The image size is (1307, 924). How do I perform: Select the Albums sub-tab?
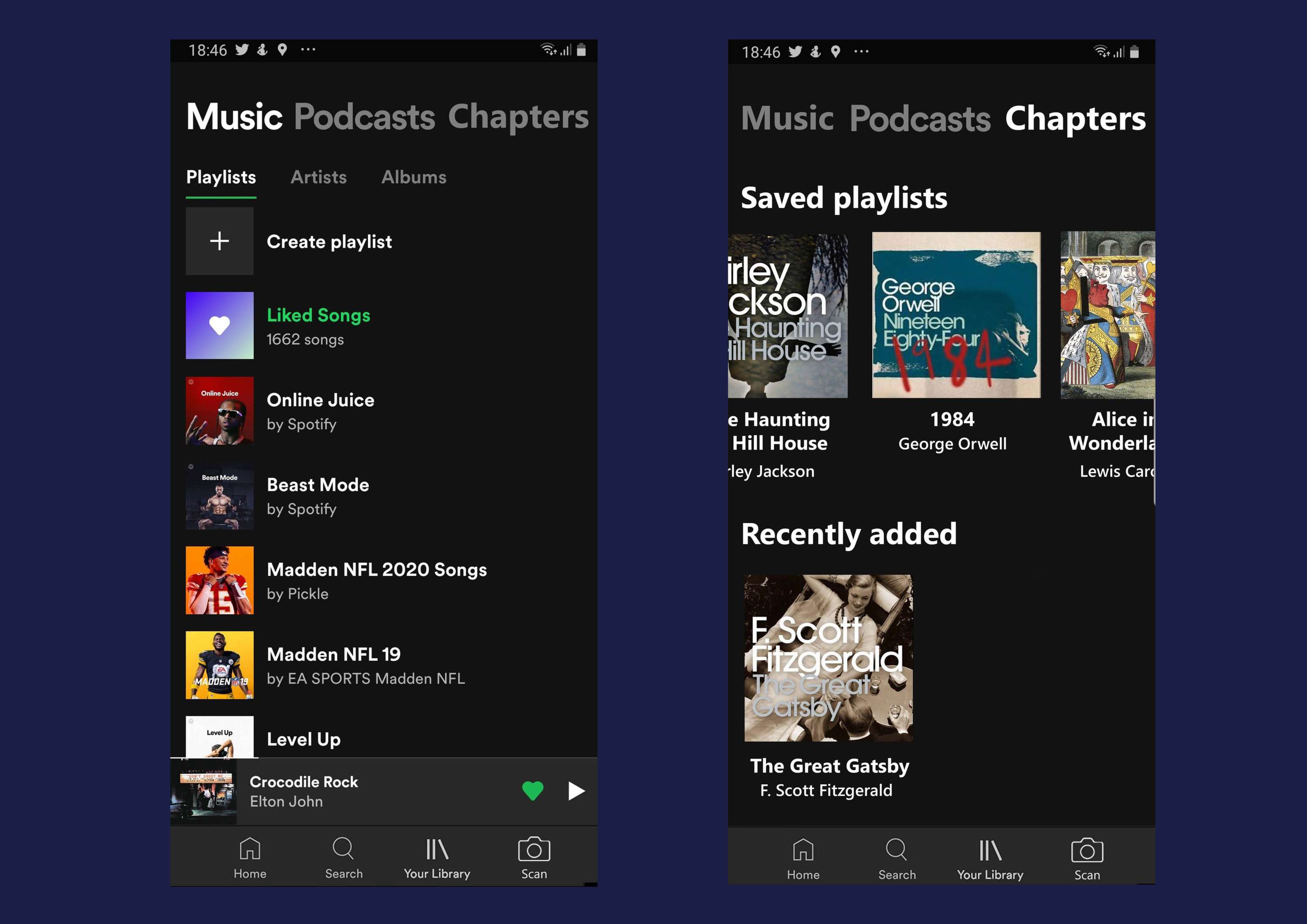click(414, 178)
